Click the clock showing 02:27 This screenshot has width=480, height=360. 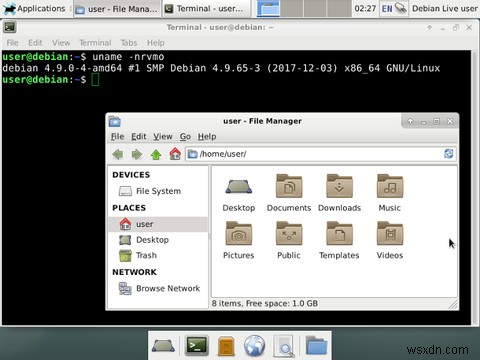point(365,8)
